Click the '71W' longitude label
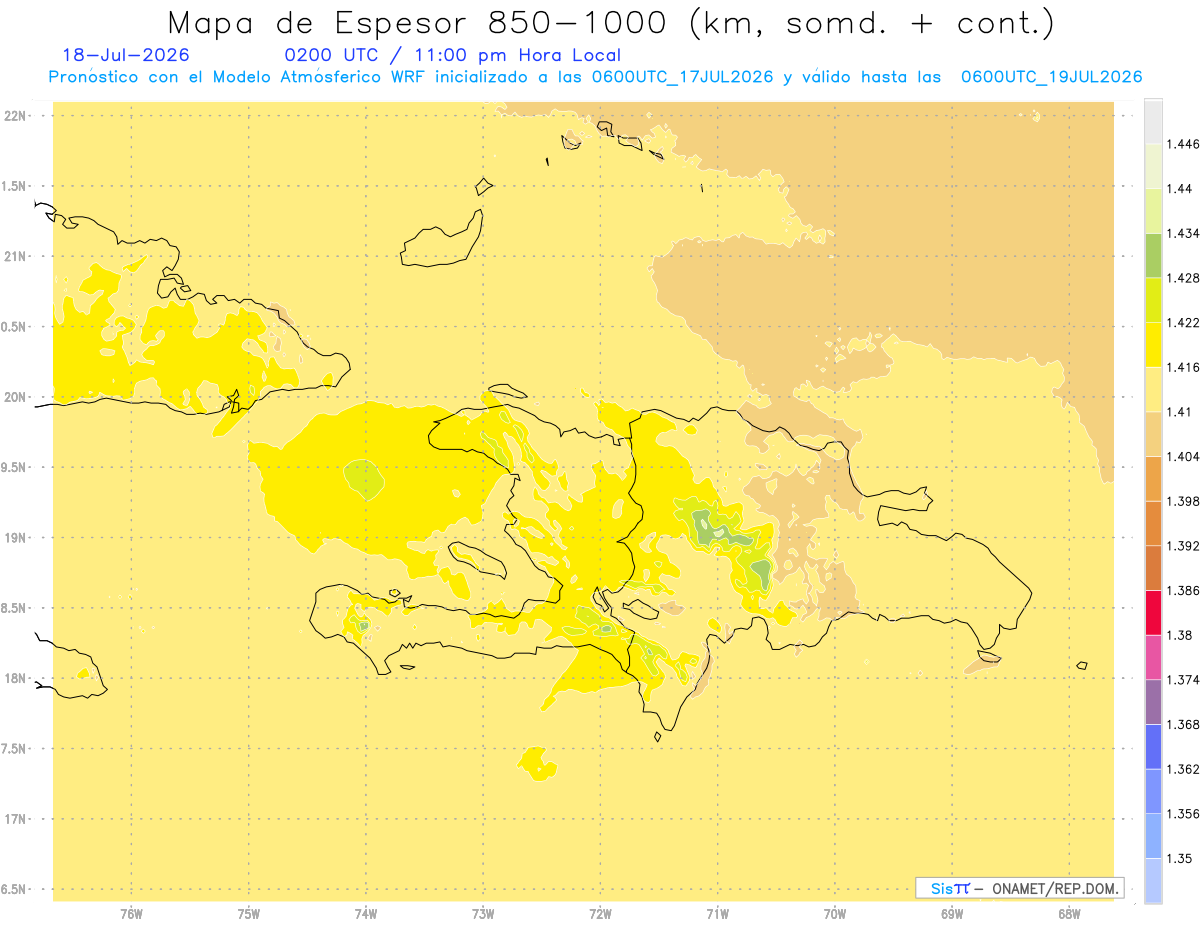Image resolution: width=1200 pixels, height=927 pixels. 717,913
